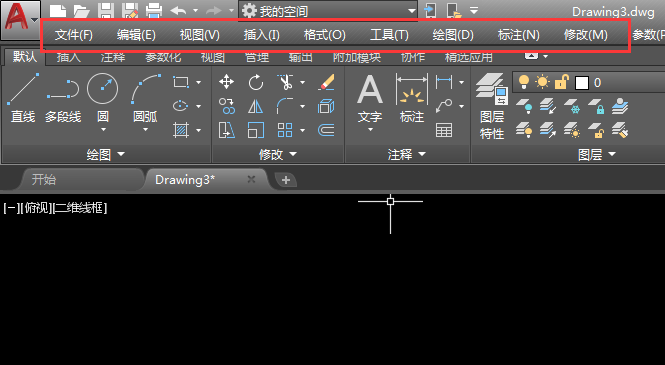This screenshot has height=365, width=665.
Task: Select the 直线 (Line) tool
Action: pos(23,98)
